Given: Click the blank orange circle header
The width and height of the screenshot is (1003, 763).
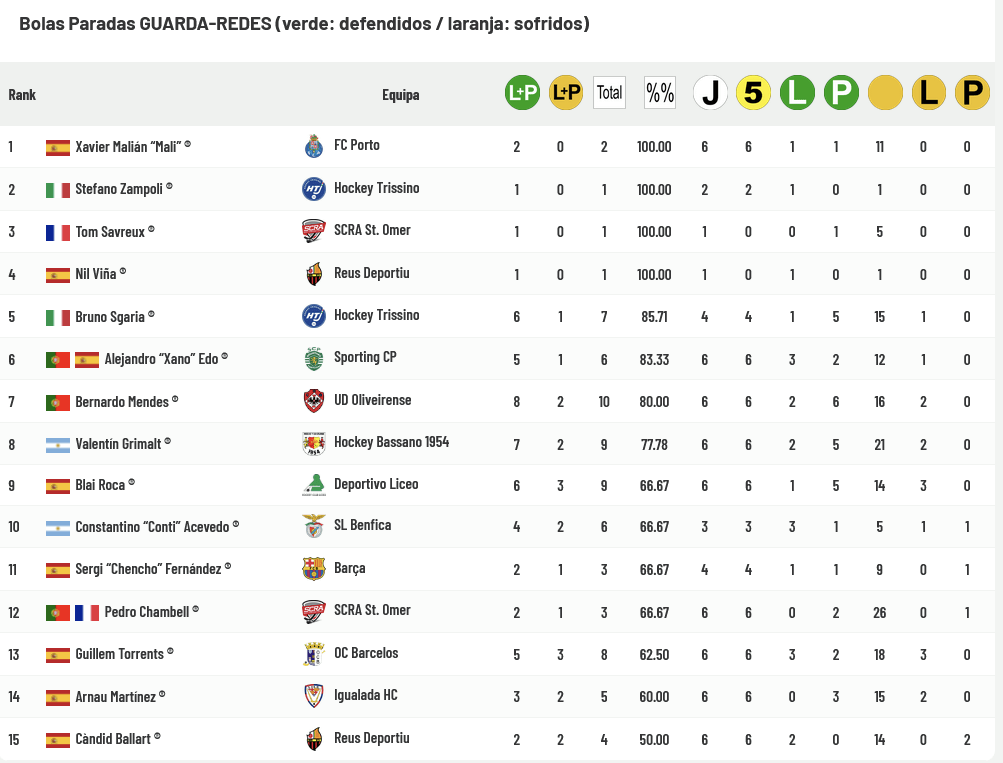Looking at the screenshot, I should (884, 93).
